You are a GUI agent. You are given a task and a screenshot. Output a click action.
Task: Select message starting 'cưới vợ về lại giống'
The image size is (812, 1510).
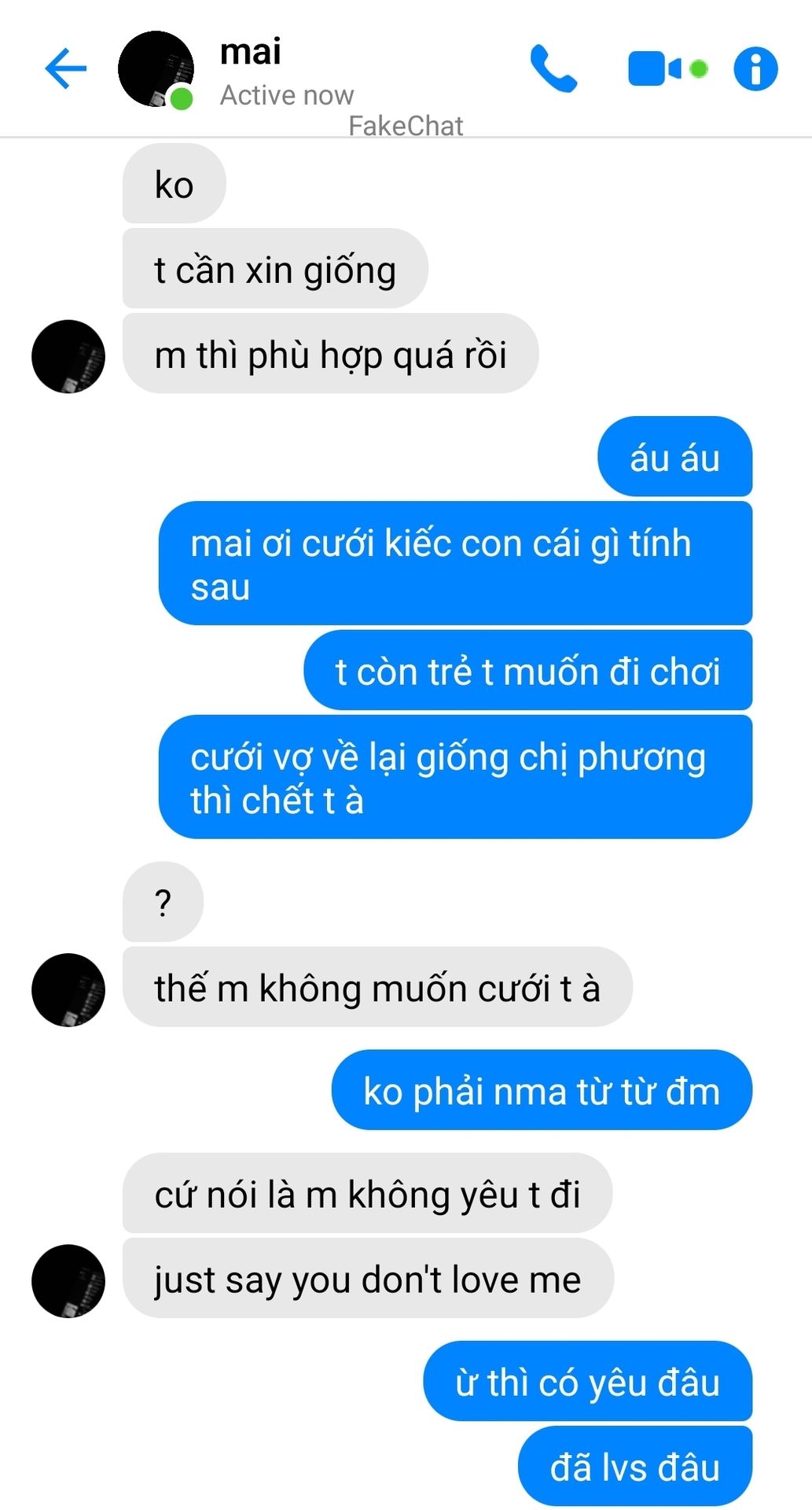(455, 777)
